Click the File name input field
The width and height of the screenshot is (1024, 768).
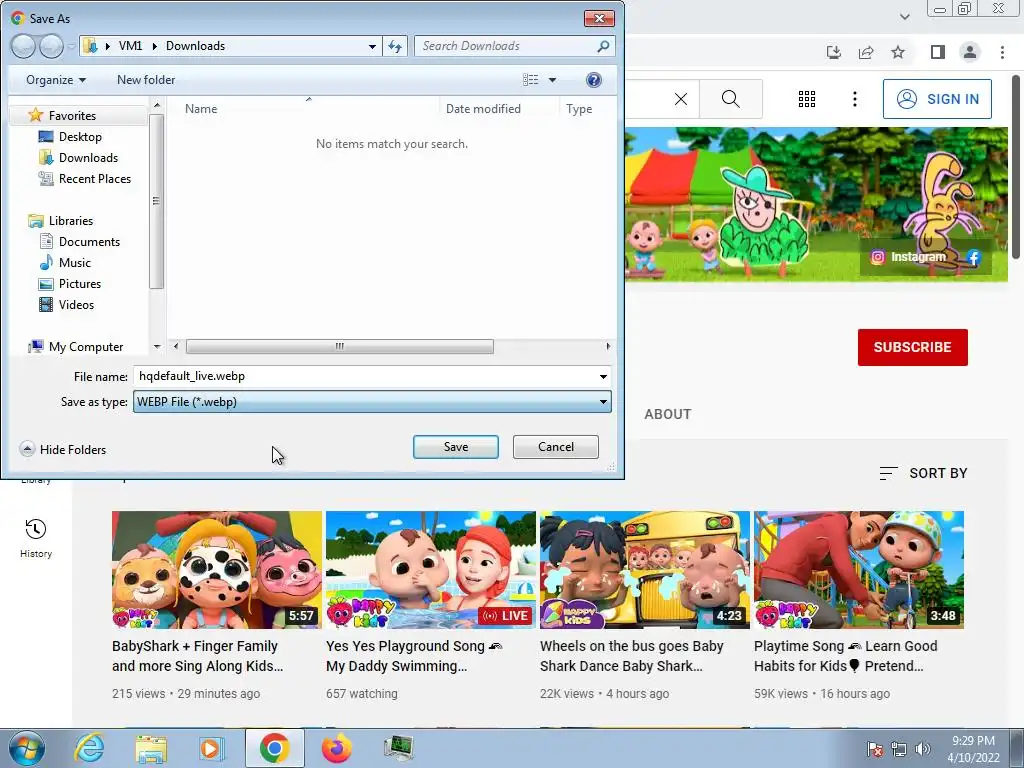coord(364,376)
